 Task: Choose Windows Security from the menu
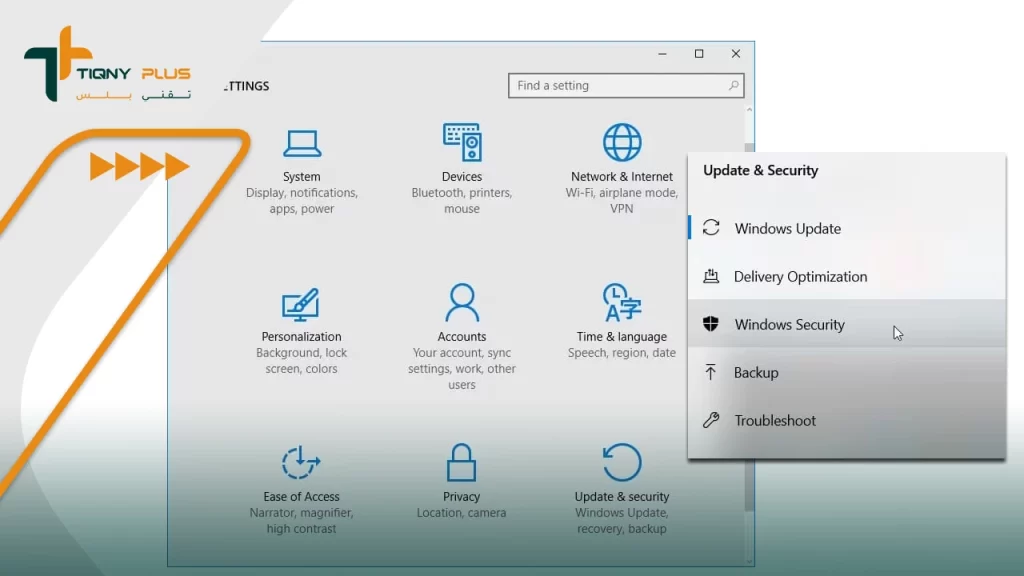coord(847,324)
